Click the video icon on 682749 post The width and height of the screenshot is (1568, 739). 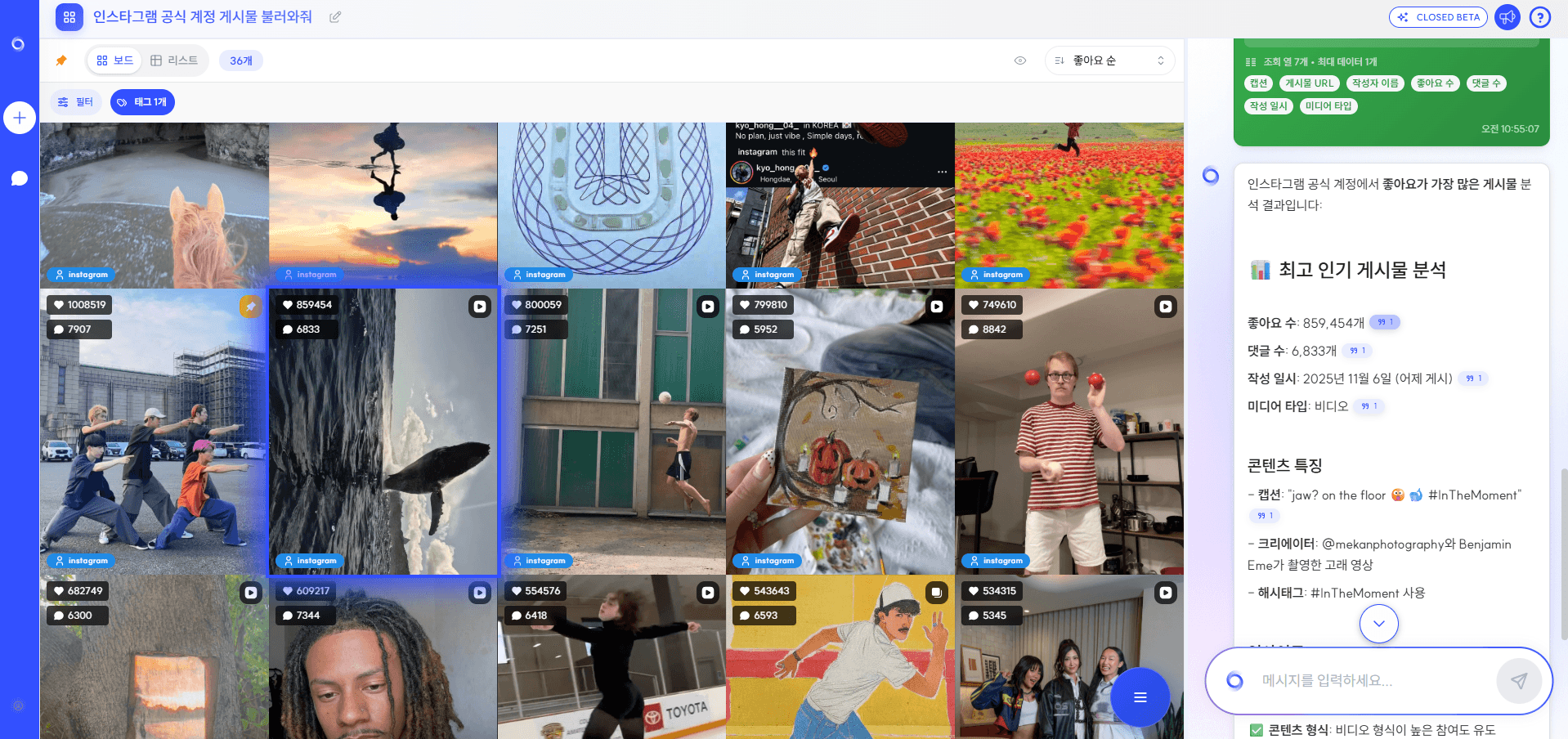pyautogui.click(x=251, y=593)
